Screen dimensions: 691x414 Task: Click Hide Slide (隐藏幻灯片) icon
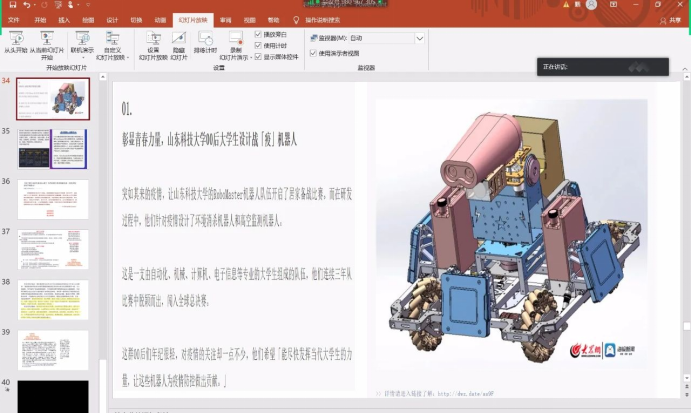pos(179,39)
